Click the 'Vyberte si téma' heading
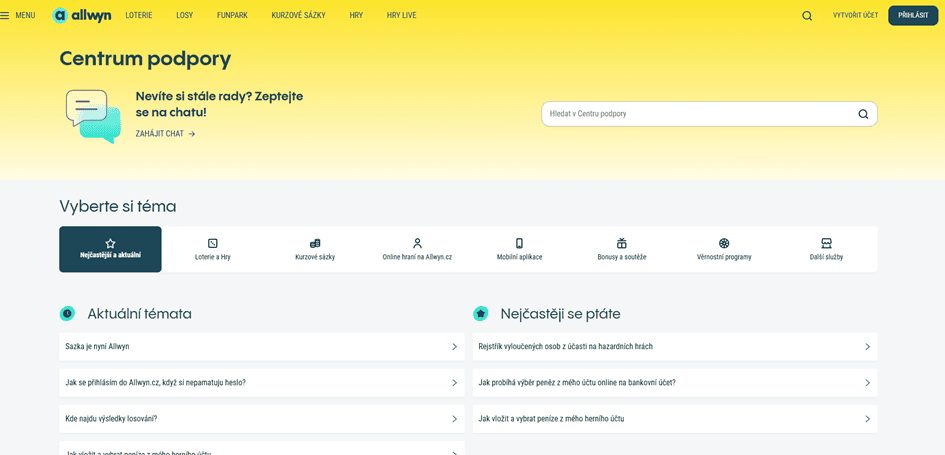 [118, 206]
